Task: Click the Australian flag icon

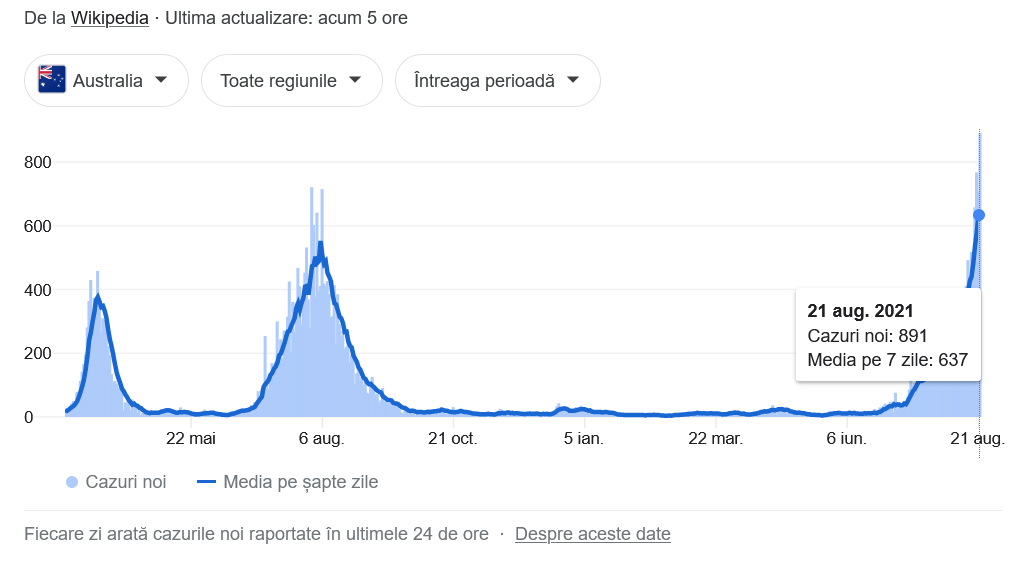Action: pos(52,80)
